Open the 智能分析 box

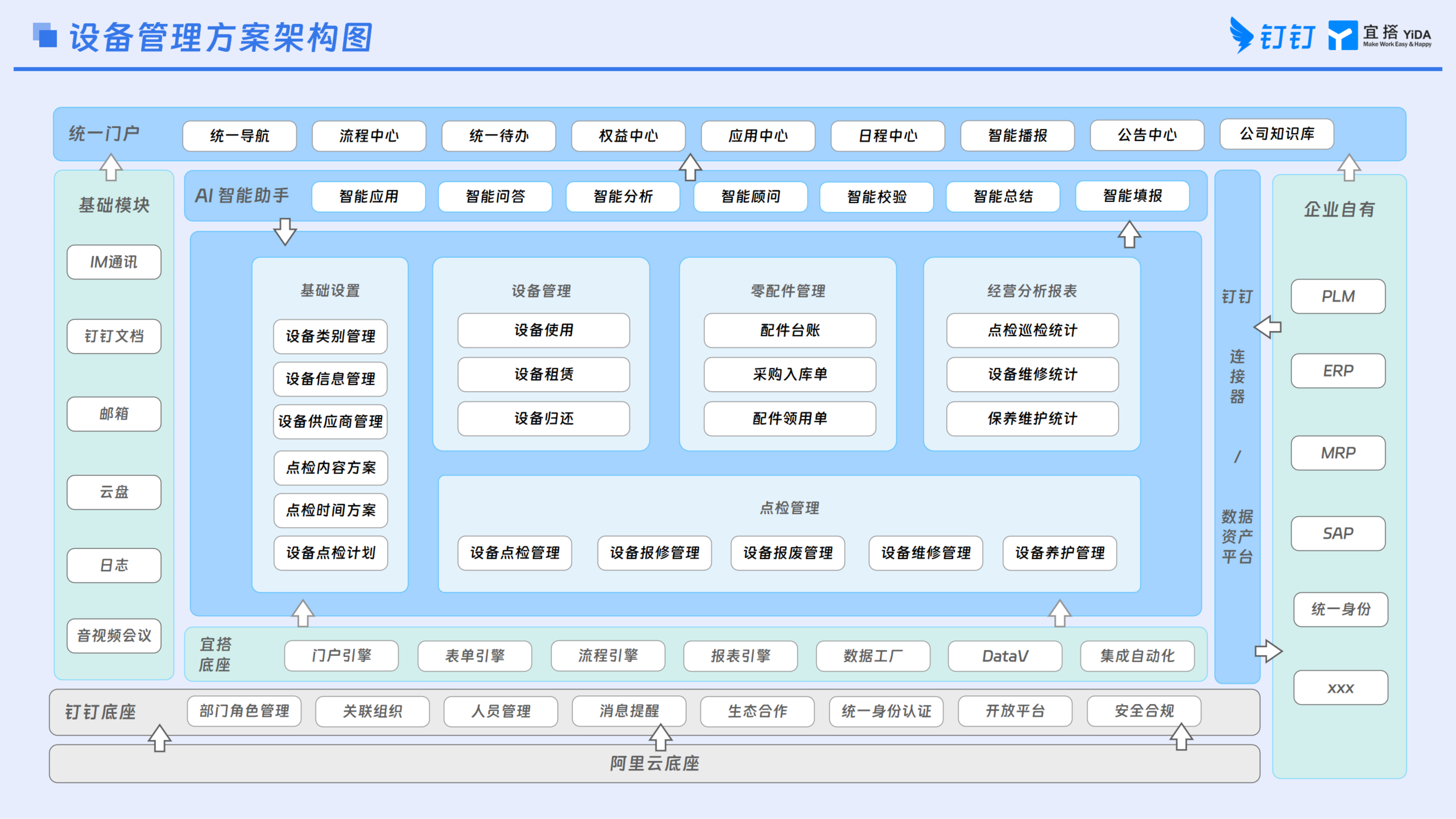click(623, 197)
